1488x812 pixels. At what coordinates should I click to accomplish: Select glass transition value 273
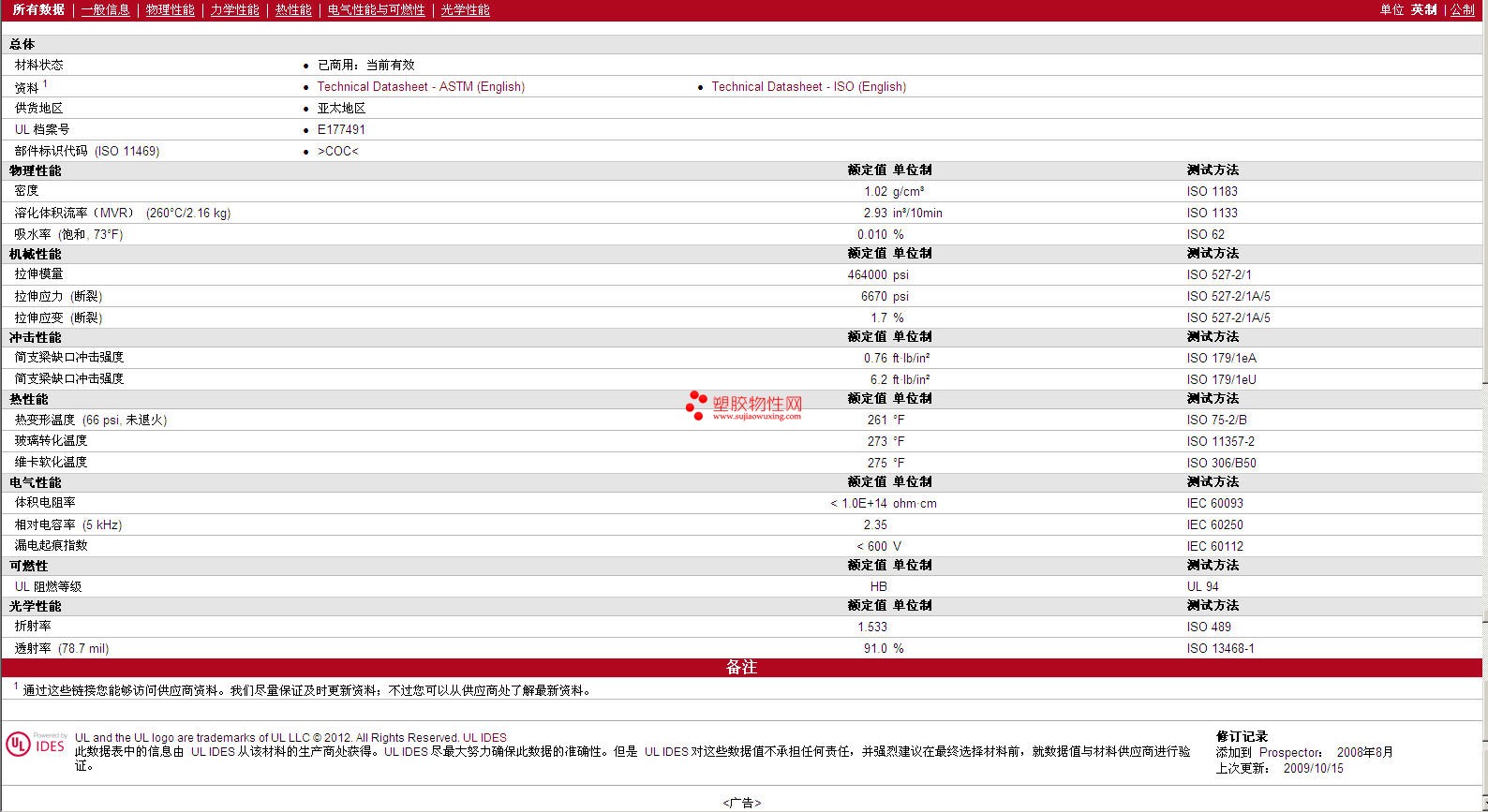[x=877, y=441]
